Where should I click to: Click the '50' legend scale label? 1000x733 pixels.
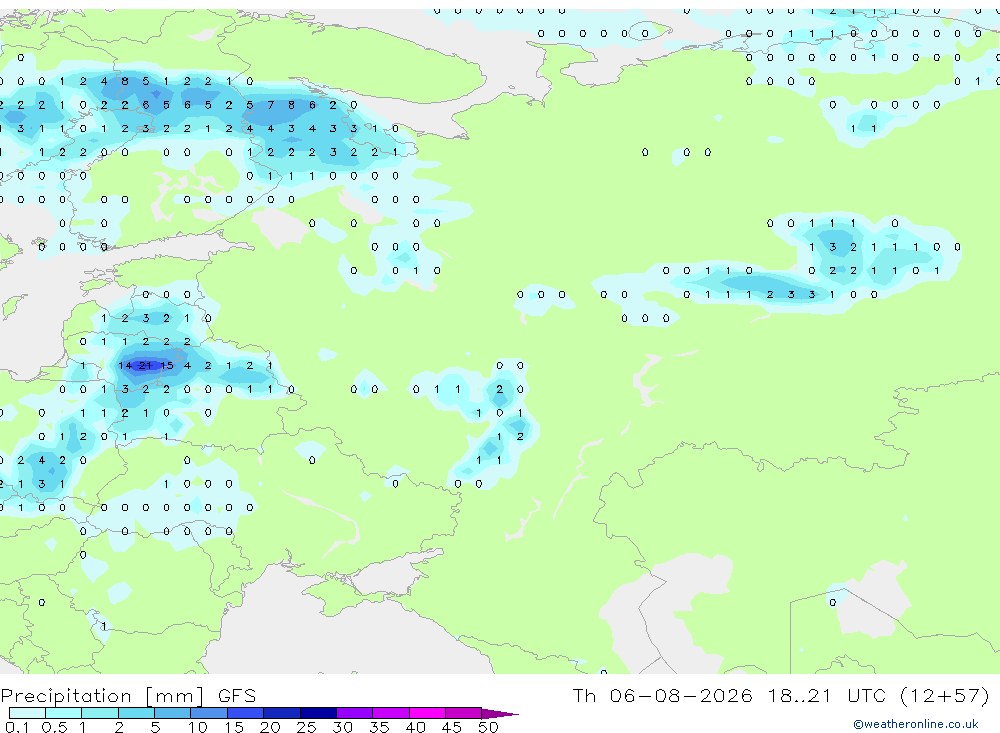[x=488, y=727]
